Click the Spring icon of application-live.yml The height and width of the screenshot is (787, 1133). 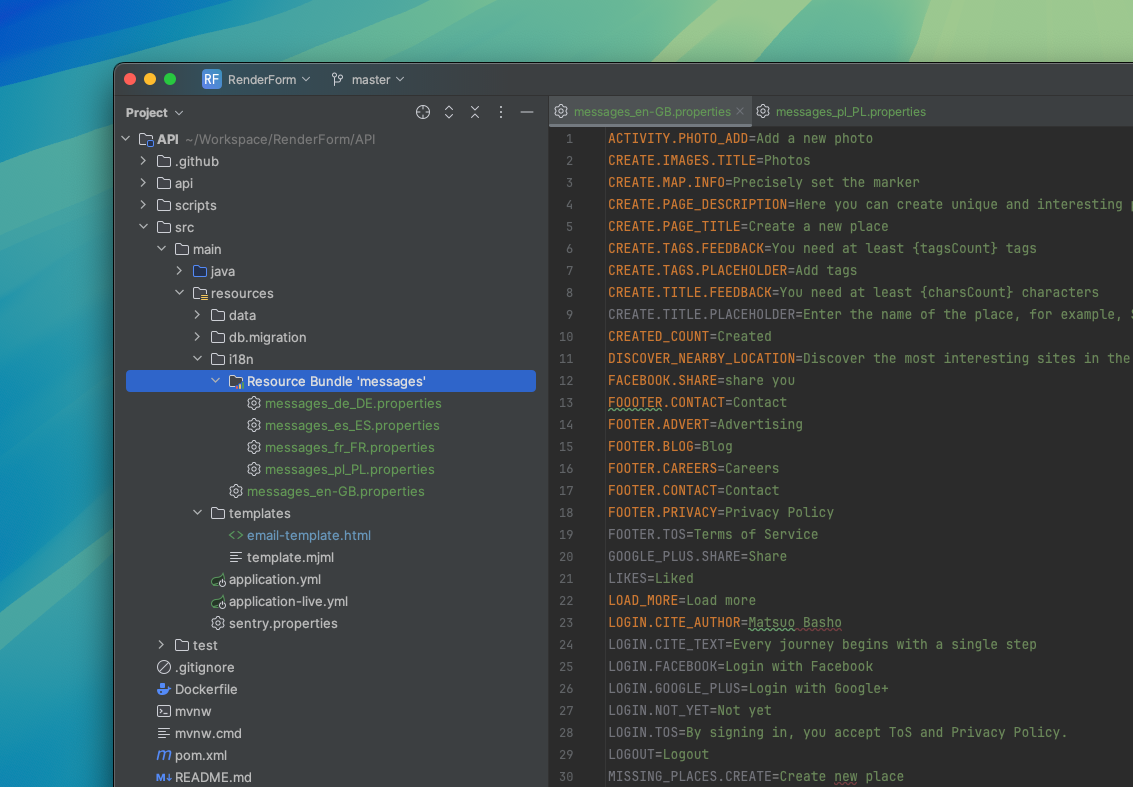(x=218, y=601)
